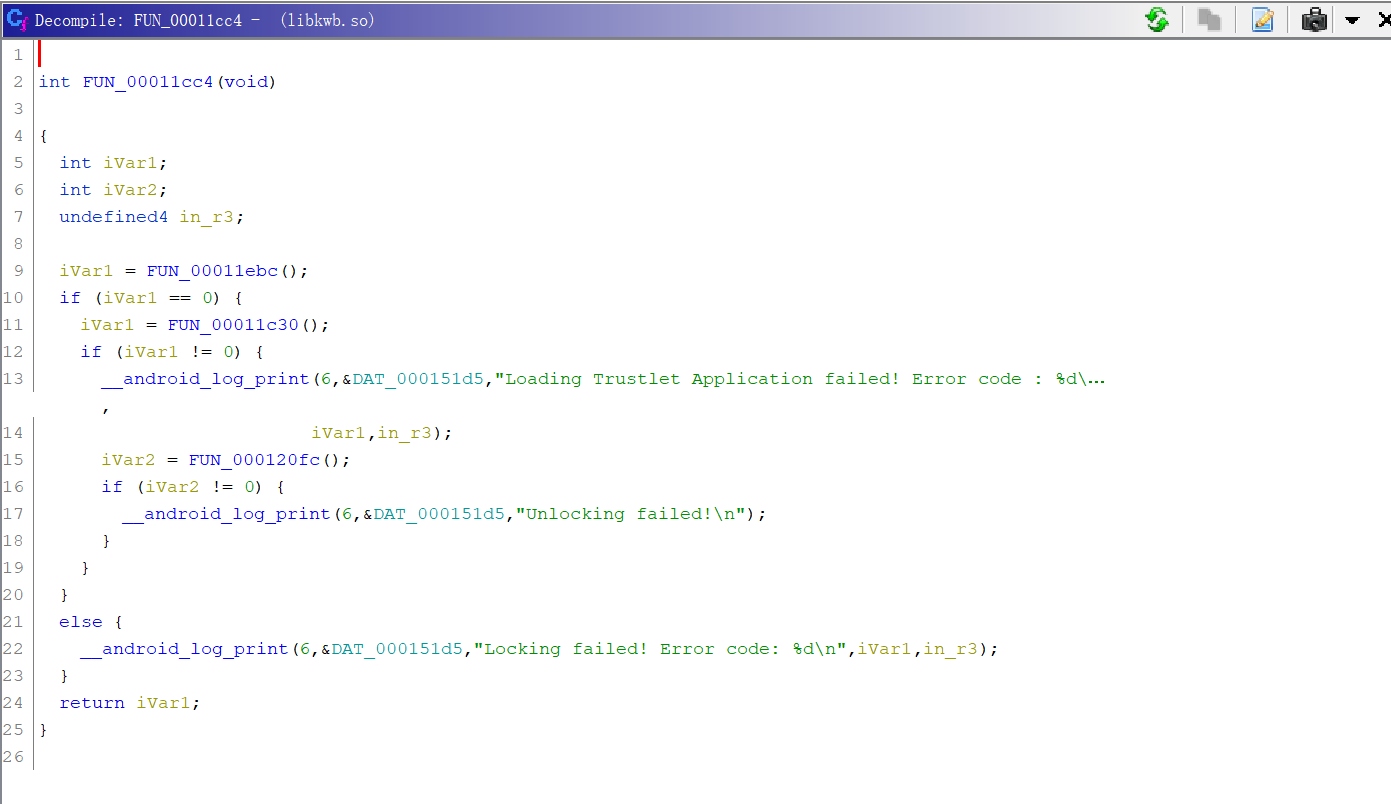Click the else keyword on line 21

click(81, 622)
